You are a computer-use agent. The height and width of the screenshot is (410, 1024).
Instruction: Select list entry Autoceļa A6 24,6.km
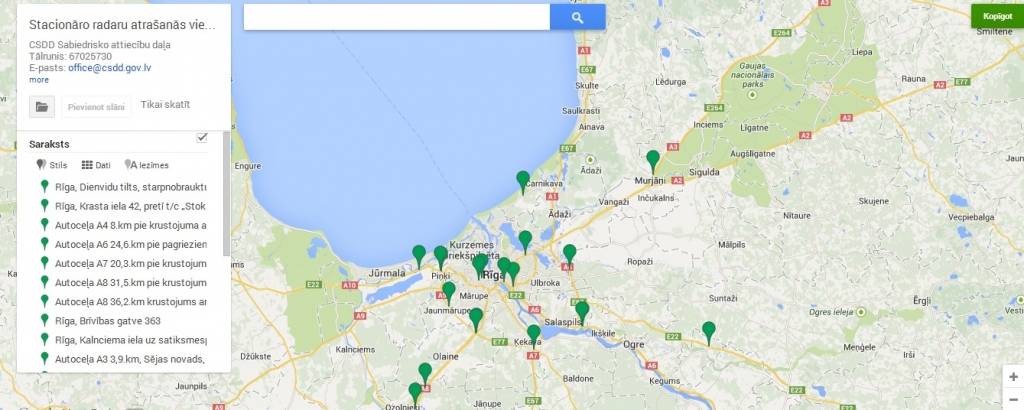pyautogui.click(x=123, y=244)
